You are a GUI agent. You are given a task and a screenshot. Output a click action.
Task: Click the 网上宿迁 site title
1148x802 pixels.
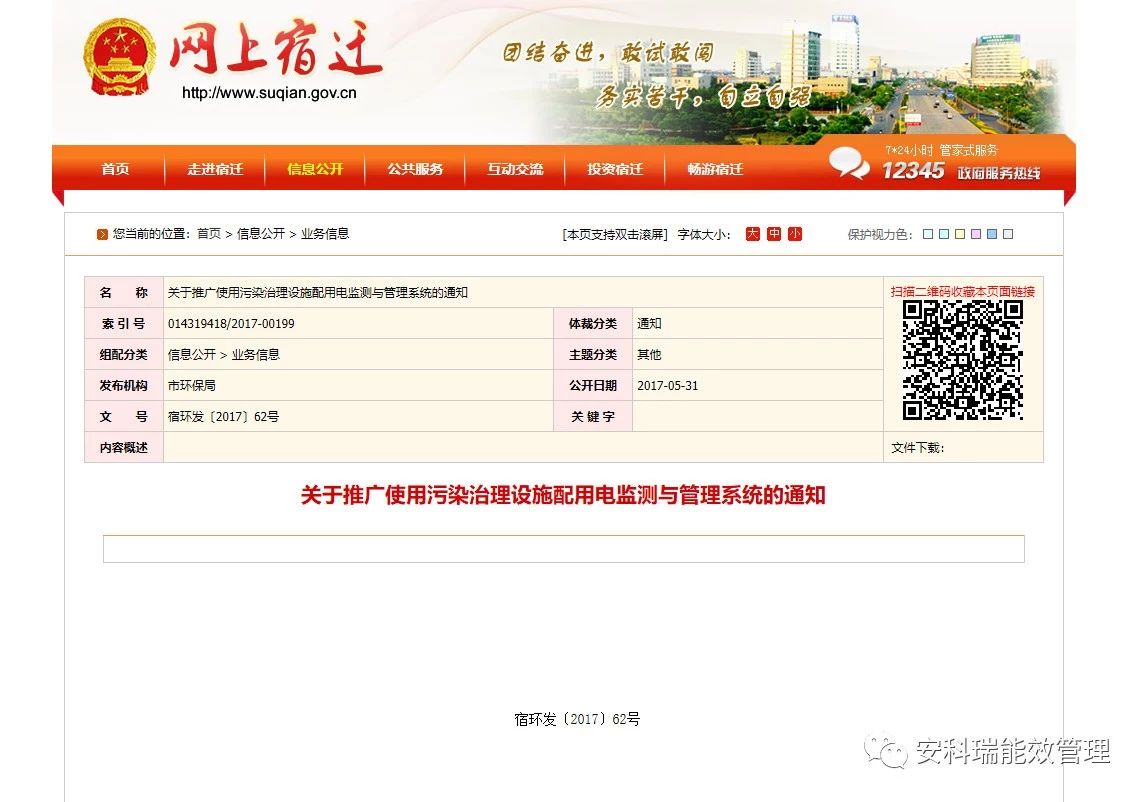pos(276,49)
